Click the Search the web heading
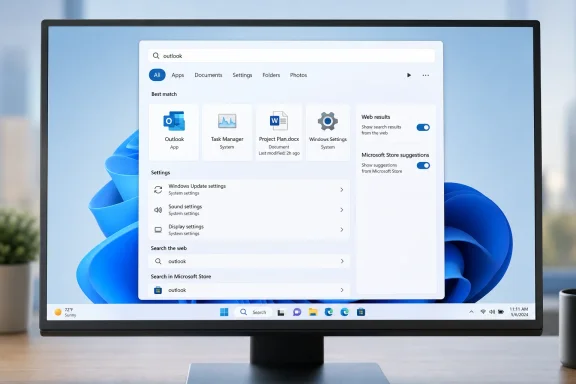The image size is (576, 384). click(x=169, y=248)
